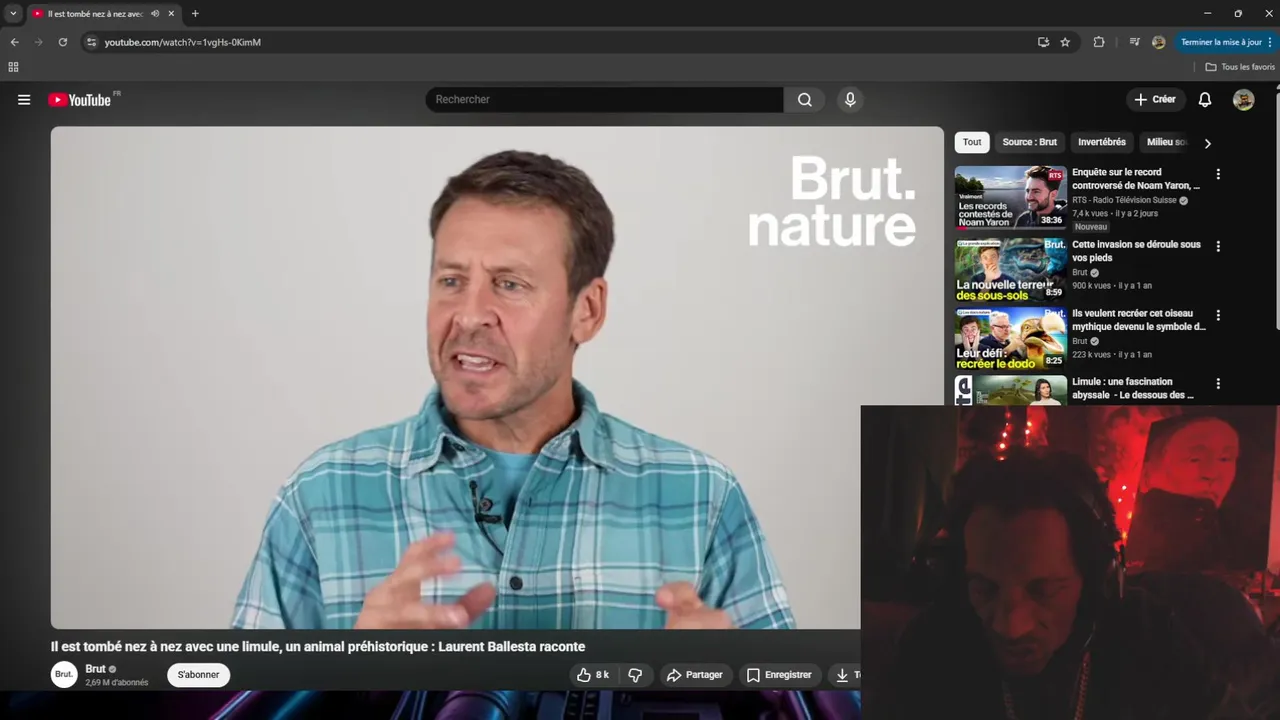
Task: Open options for Noam Yaron video
Action: (1218, 174)
